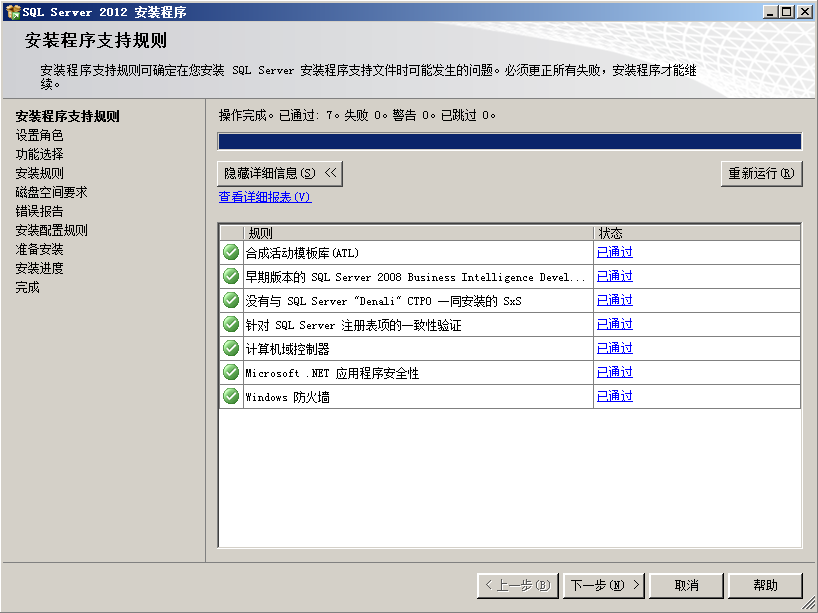Screen dimensions: 818x613
Task: Select 安装规则 step in sidebar
Action: click(x=39, y=173)
